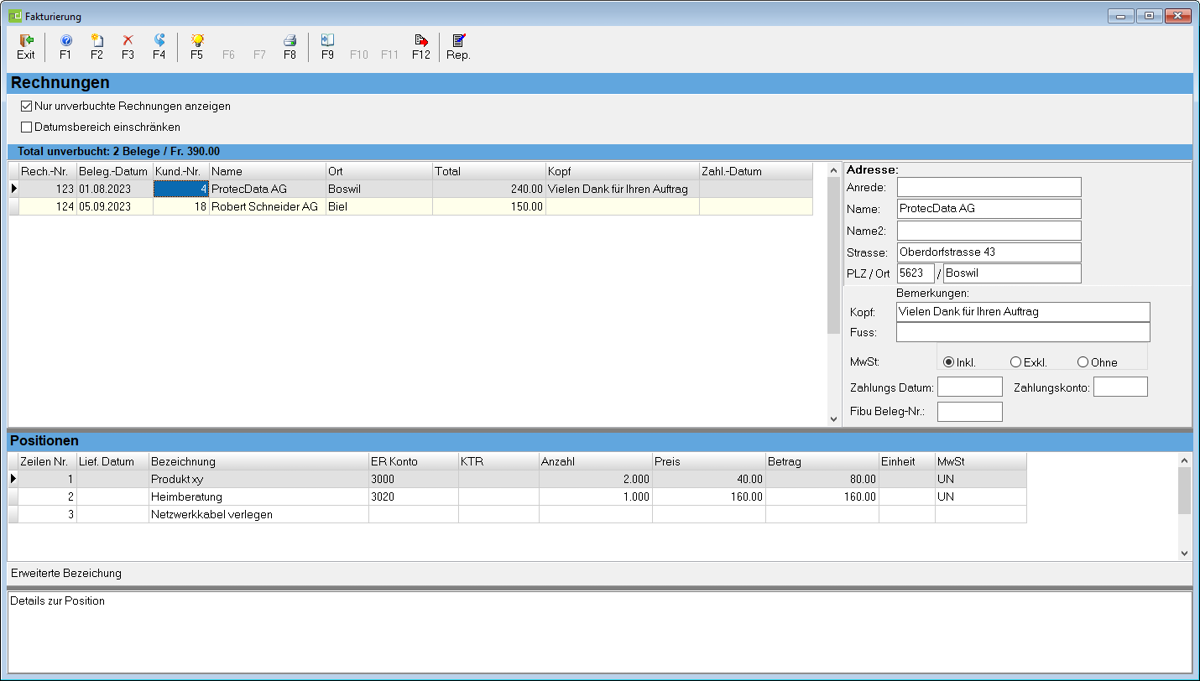Click the Anrede input field

(x=989, y=187)
